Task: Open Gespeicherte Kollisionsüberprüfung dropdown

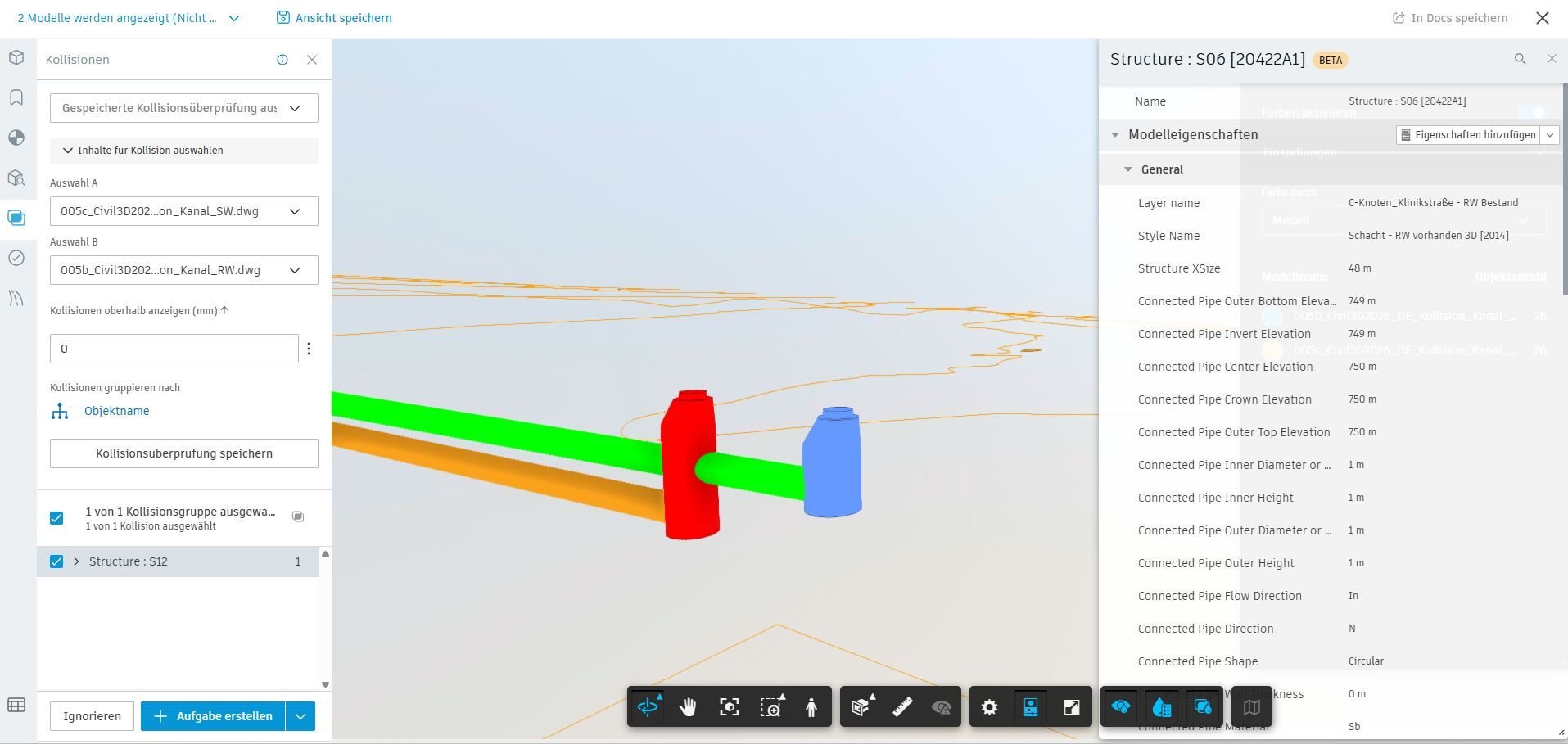Action: (184, 108)
